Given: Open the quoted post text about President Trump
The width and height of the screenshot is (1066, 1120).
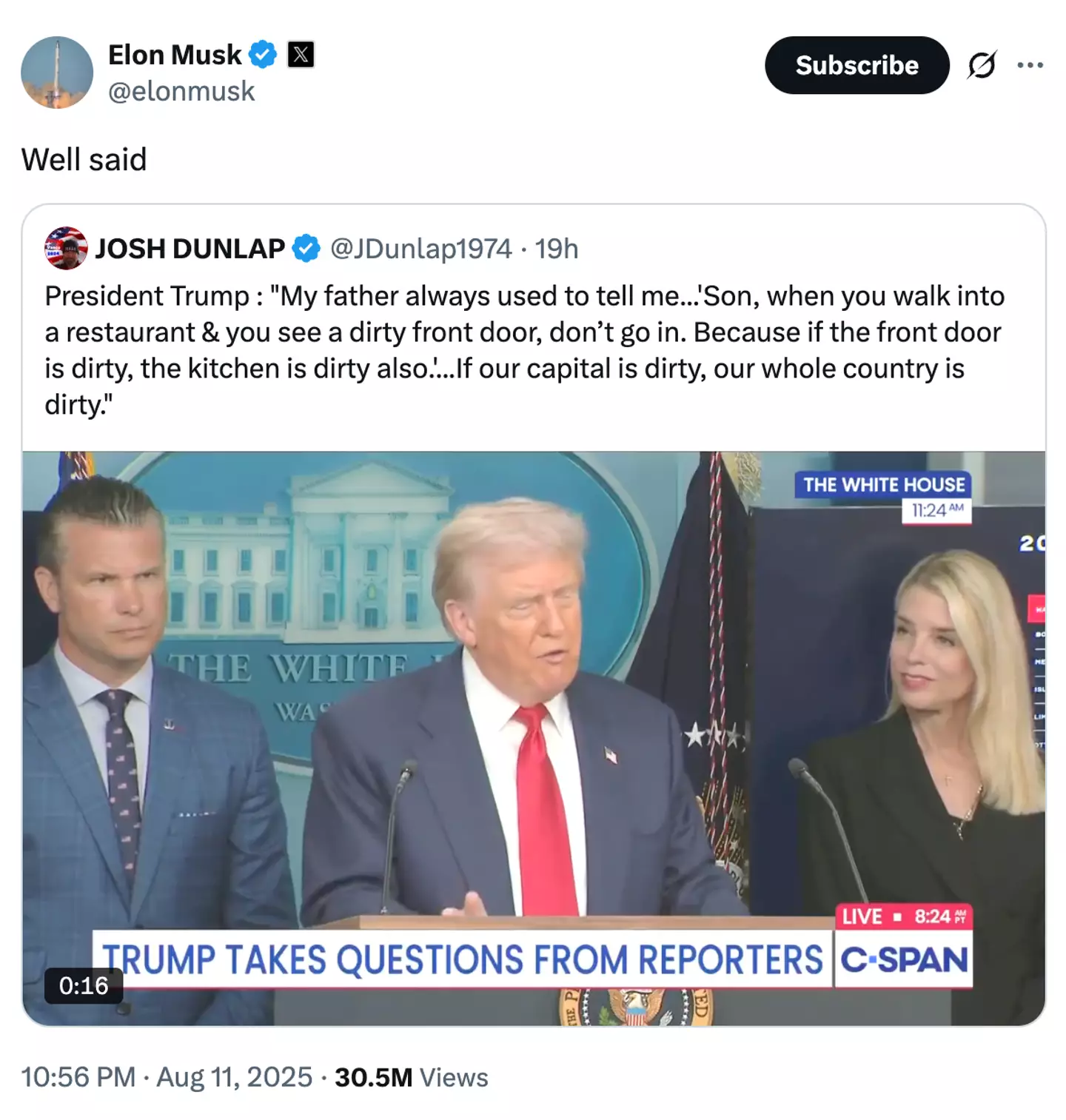Looking at the screenshot, I should pos(524,350).
